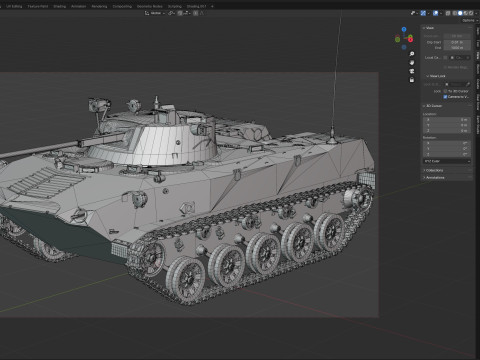Open the Shading workspace tab
The image size is (480, 360).
pos(60,6)
